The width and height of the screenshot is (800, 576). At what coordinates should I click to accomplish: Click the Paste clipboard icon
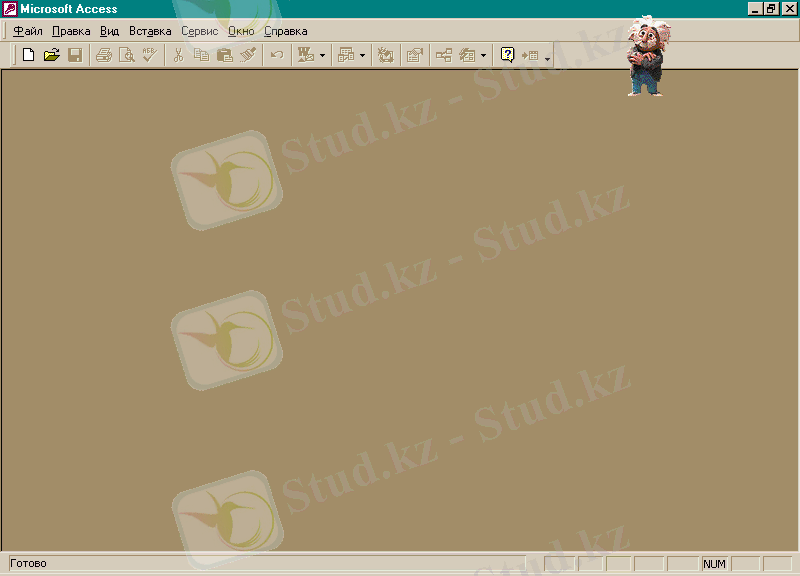(225, 55)
